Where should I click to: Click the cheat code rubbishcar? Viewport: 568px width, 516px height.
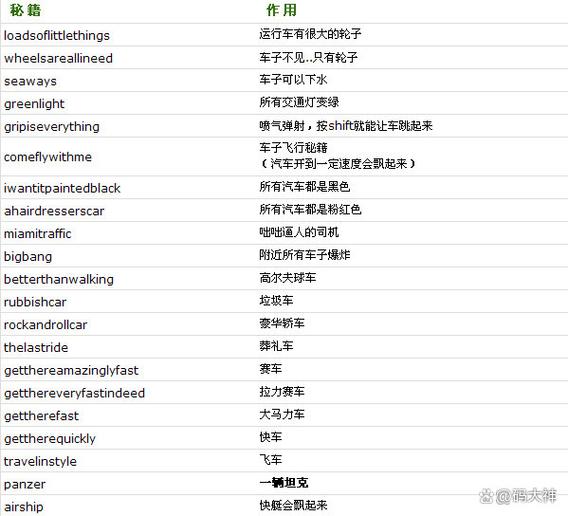tap(35, 302)
